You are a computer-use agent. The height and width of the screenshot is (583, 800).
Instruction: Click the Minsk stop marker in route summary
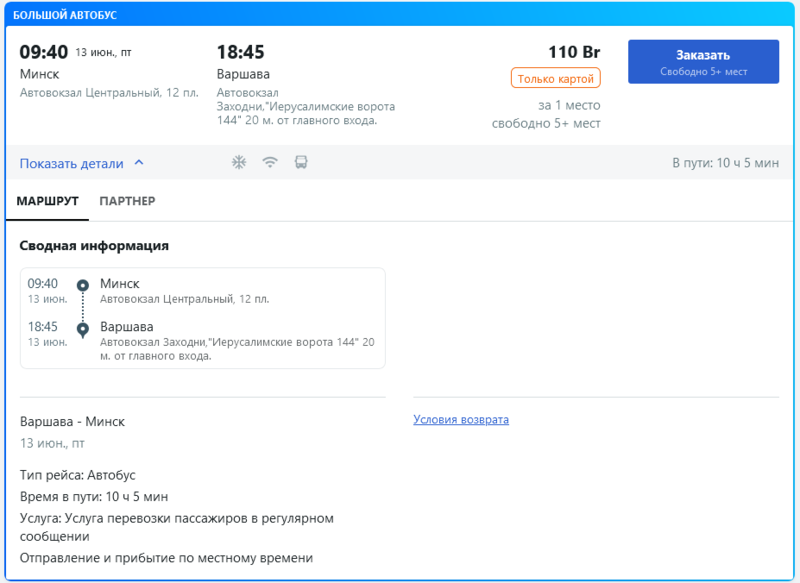tap(83, 286)
